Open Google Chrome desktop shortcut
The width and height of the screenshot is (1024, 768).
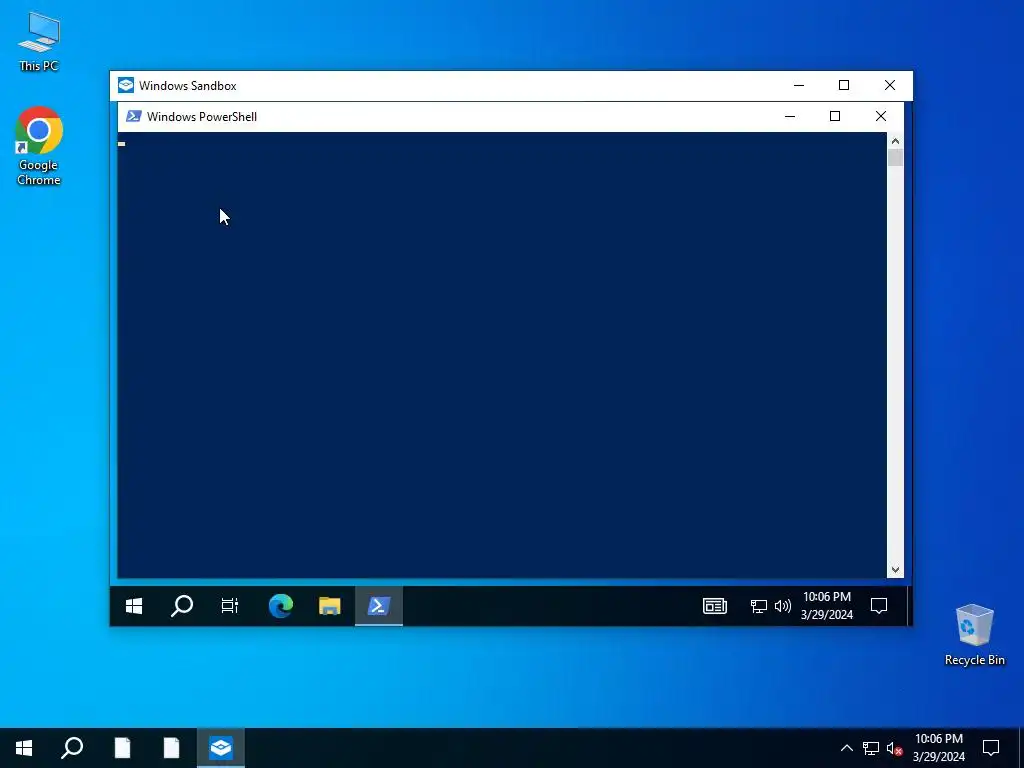(39, 146)
